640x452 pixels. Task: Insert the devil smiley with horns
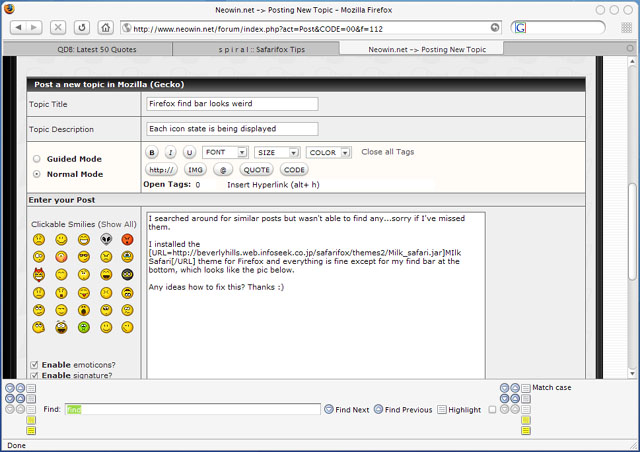tap(39, 275)
